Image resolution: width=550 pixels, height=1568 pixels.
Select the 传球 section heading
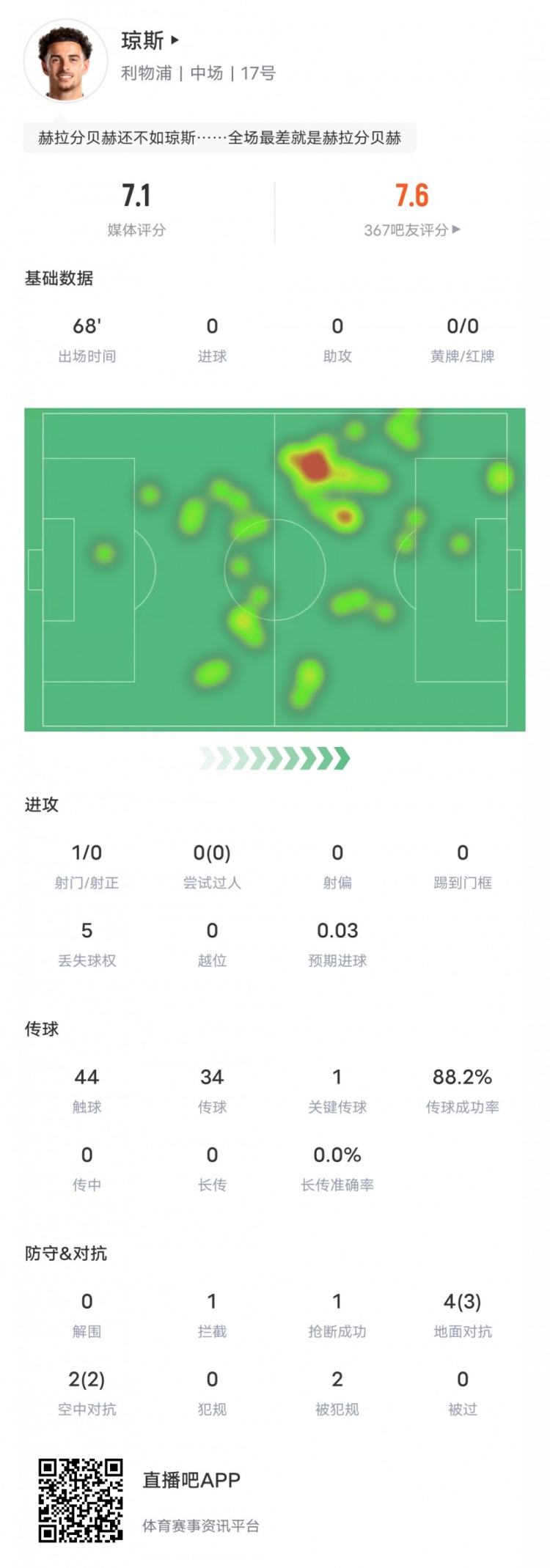click(x=41, y=1029)
